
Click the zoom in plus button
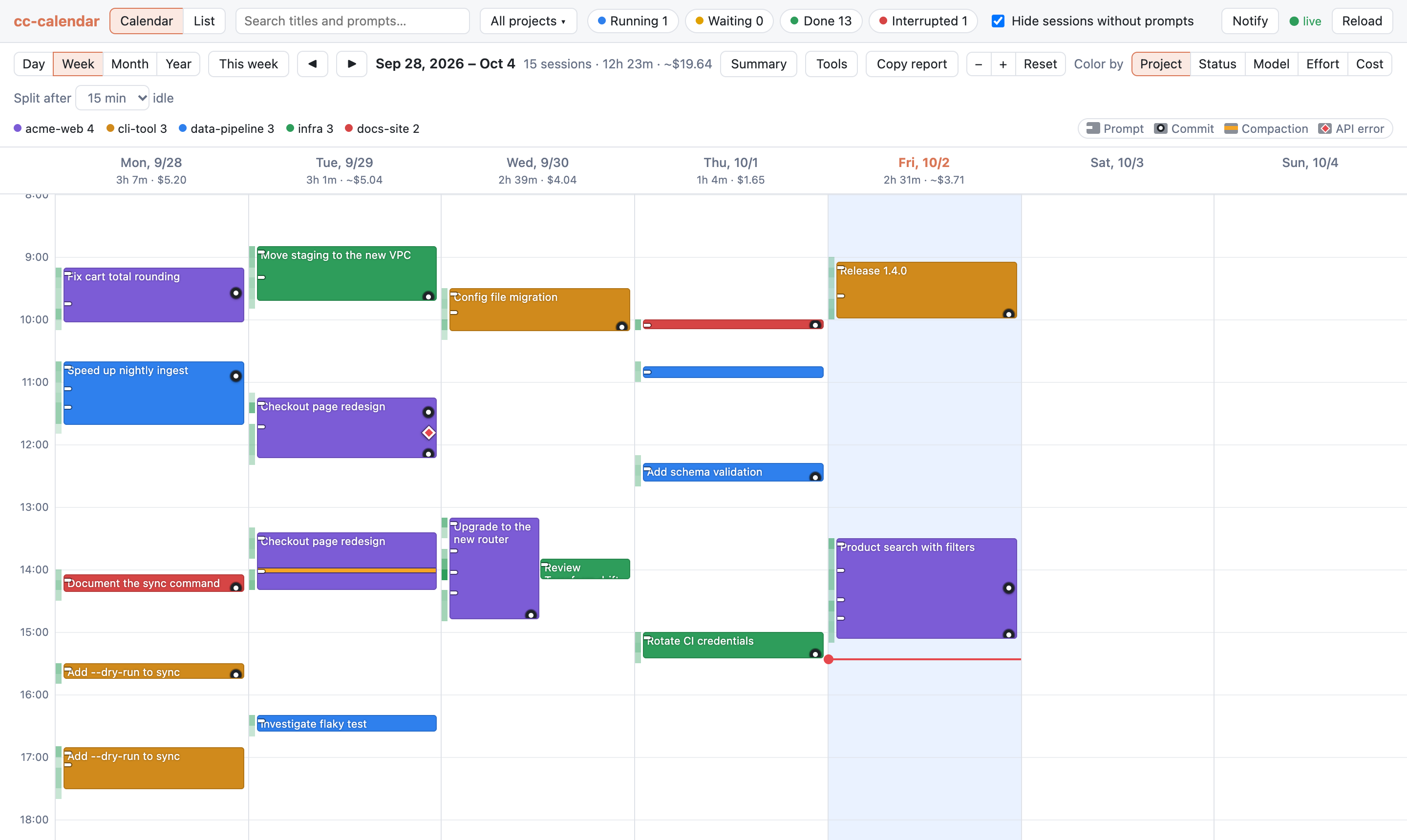pyautogui.click(x=1003, y=64)
